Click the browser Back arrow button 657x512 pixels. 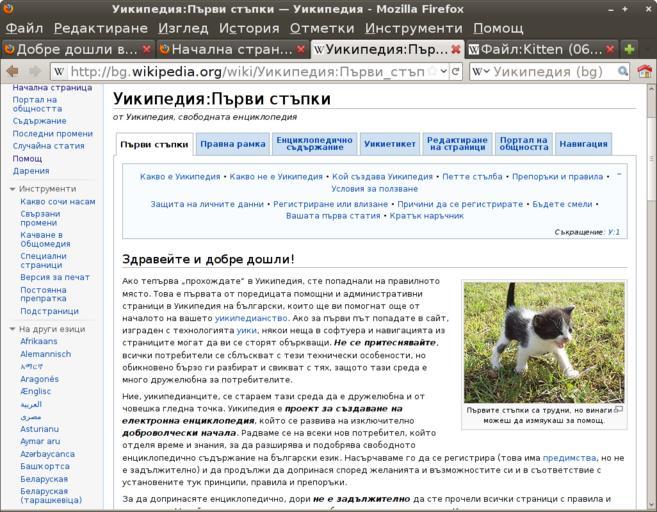(13, 71)
